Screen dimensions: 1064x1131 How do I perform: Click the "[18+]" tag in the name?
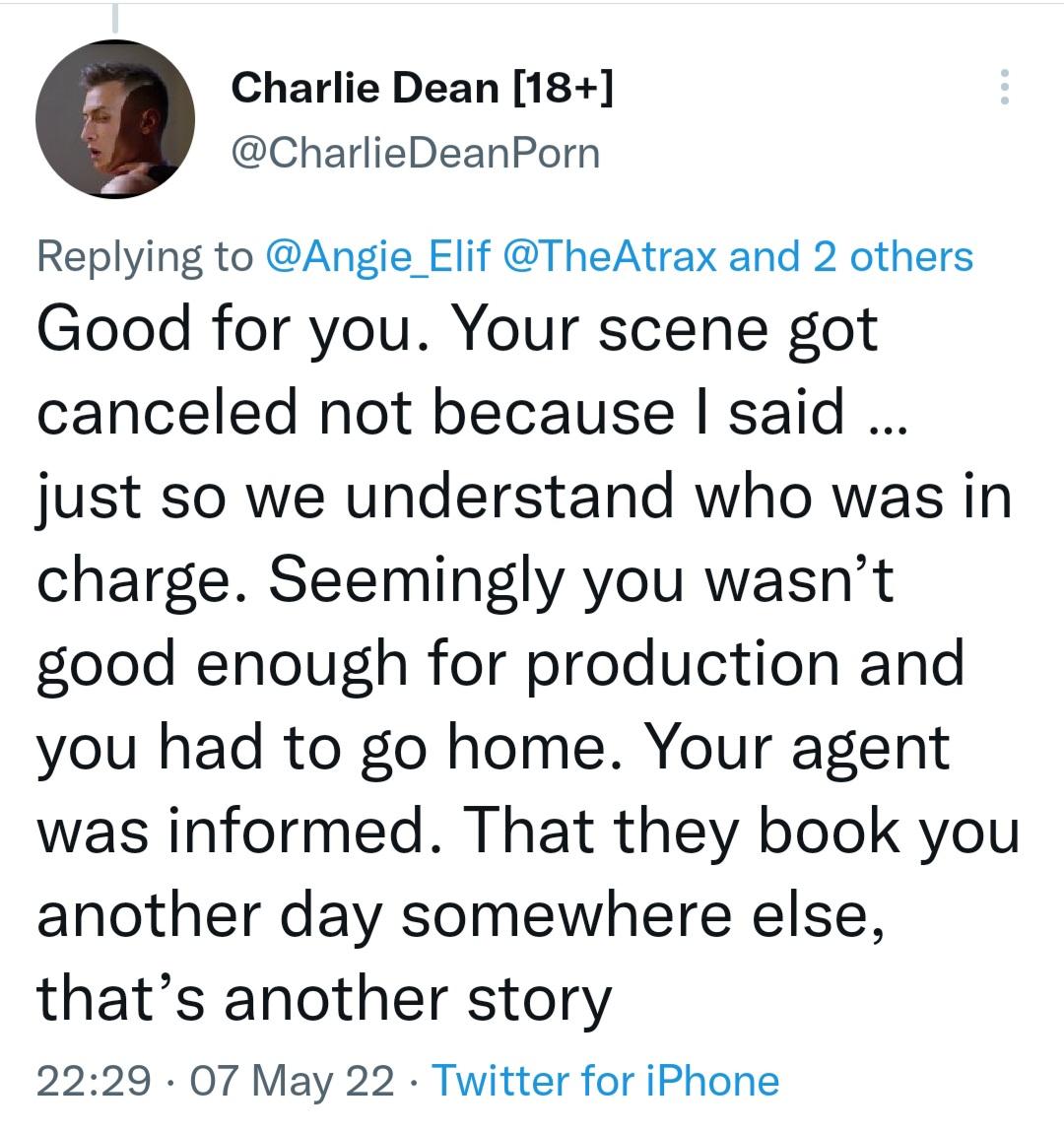coord(564,89)
